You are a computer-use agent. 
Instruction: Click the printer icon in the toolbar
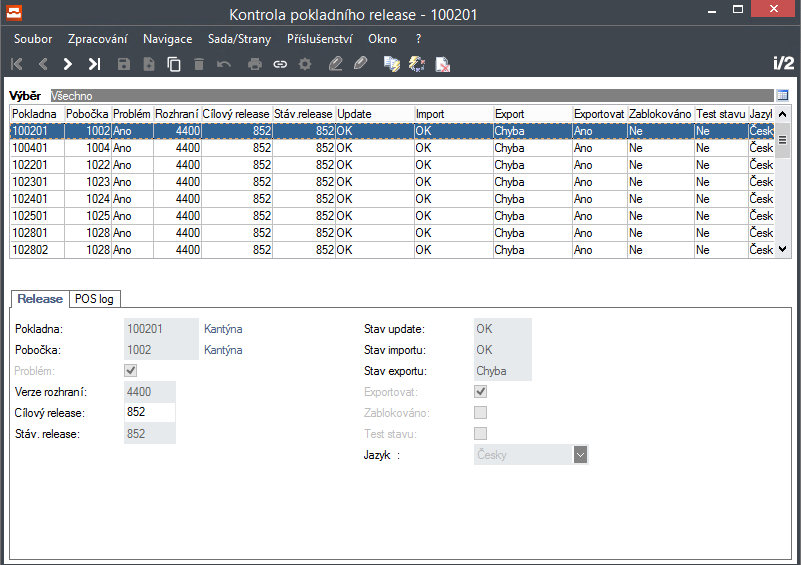coord(254,64)
